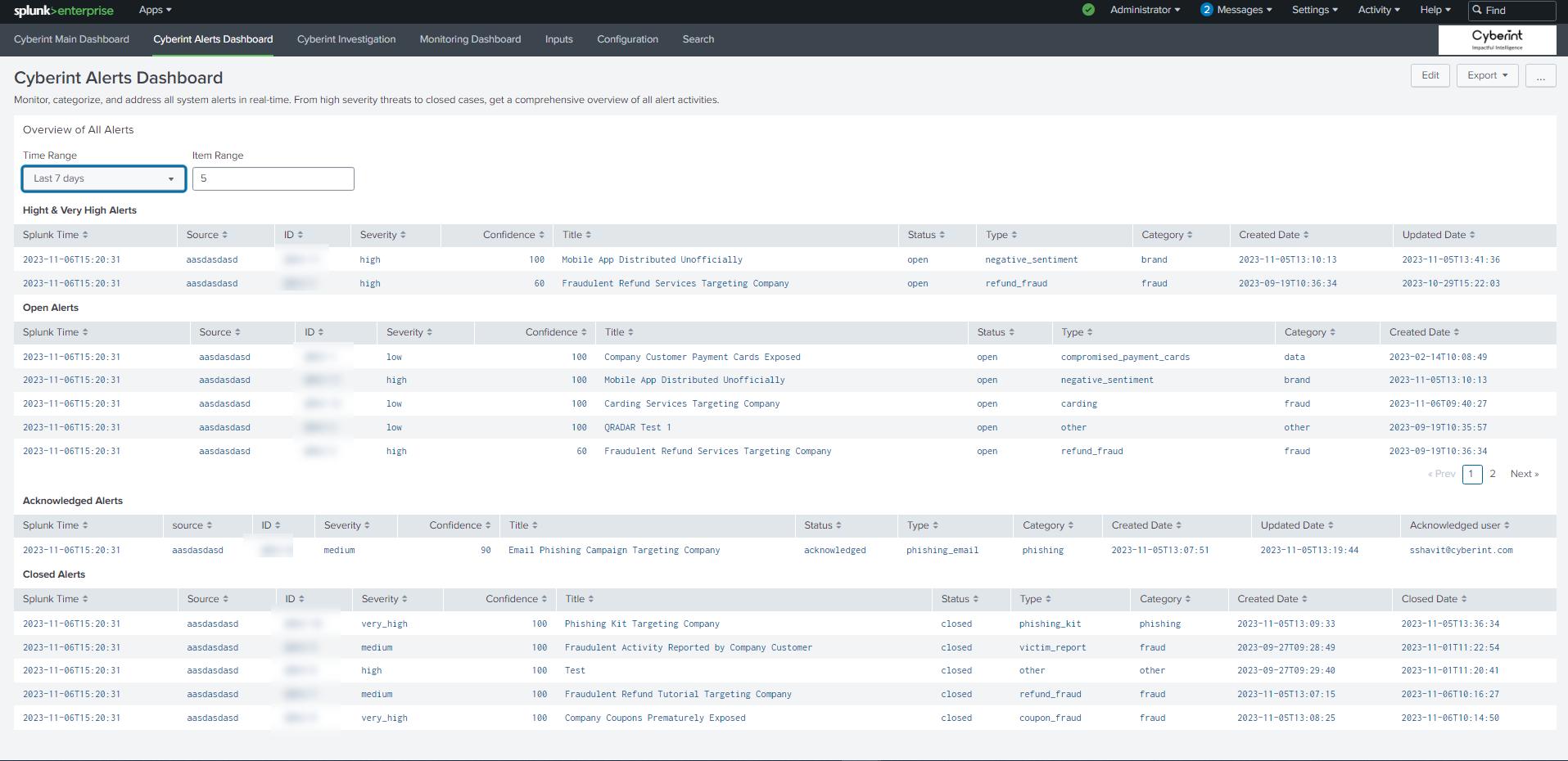Go to page 2 of Open Alerts
Image resolution: width=1568 pixels, height=761 pixels.
tap(1493, 474)
